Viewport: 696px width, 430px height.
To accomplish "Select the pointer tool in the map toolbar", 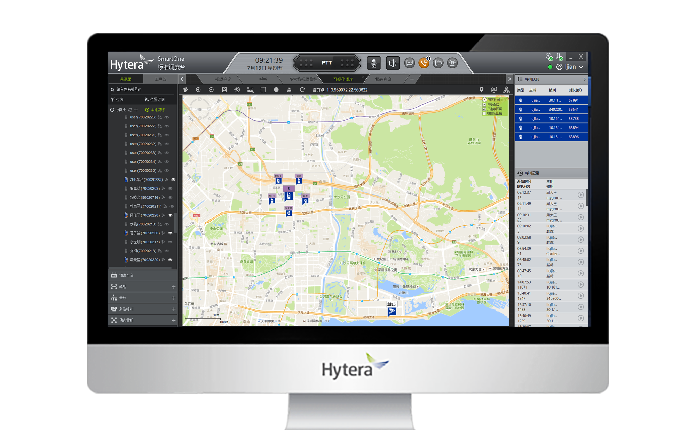I will point(186,90).
